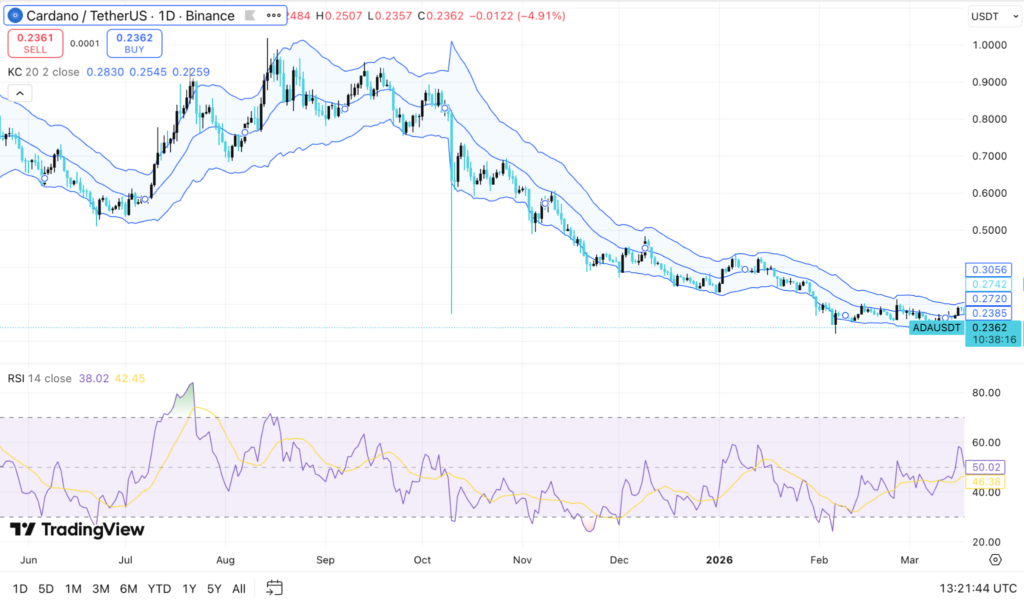Toggle the BUY price box
This screenshot has width=1024, height=602.
tap(134, 44)
